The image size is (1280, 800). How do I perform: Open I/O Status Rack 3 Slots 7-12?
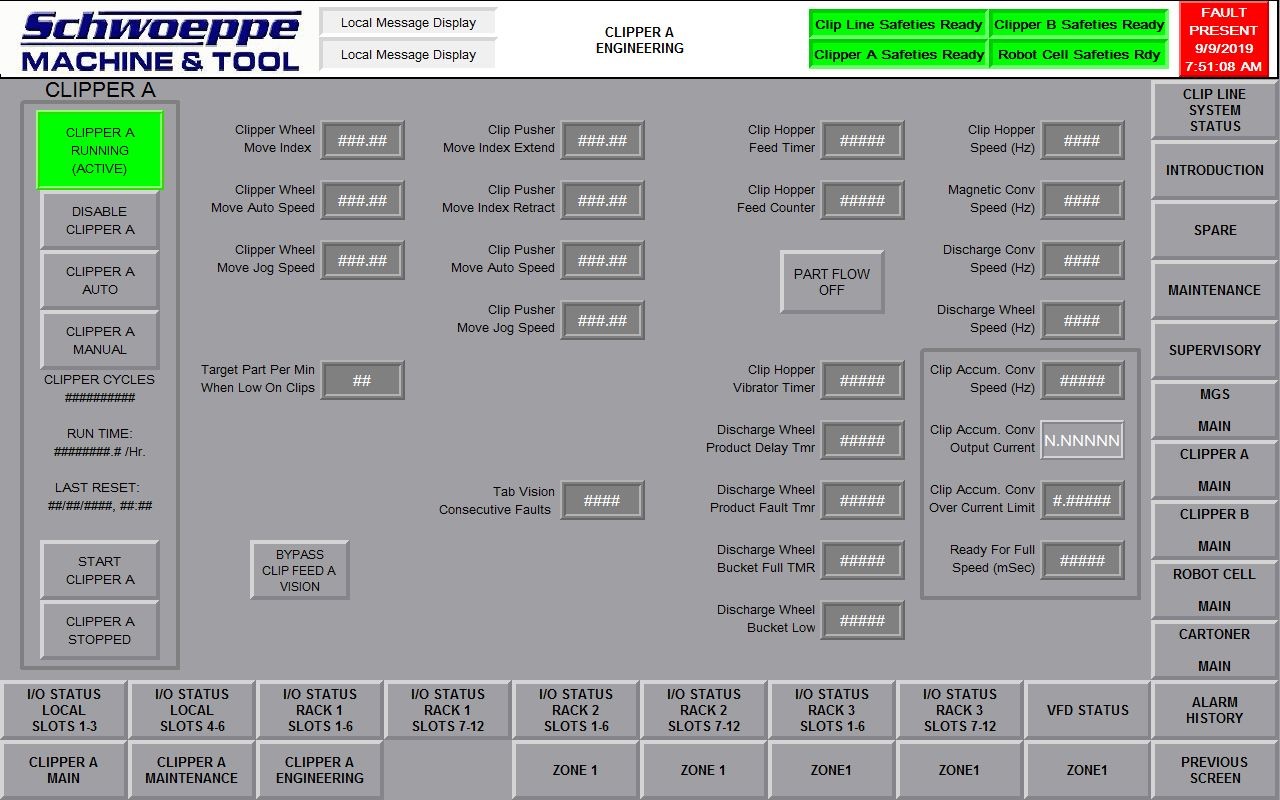tap(960, 710)
